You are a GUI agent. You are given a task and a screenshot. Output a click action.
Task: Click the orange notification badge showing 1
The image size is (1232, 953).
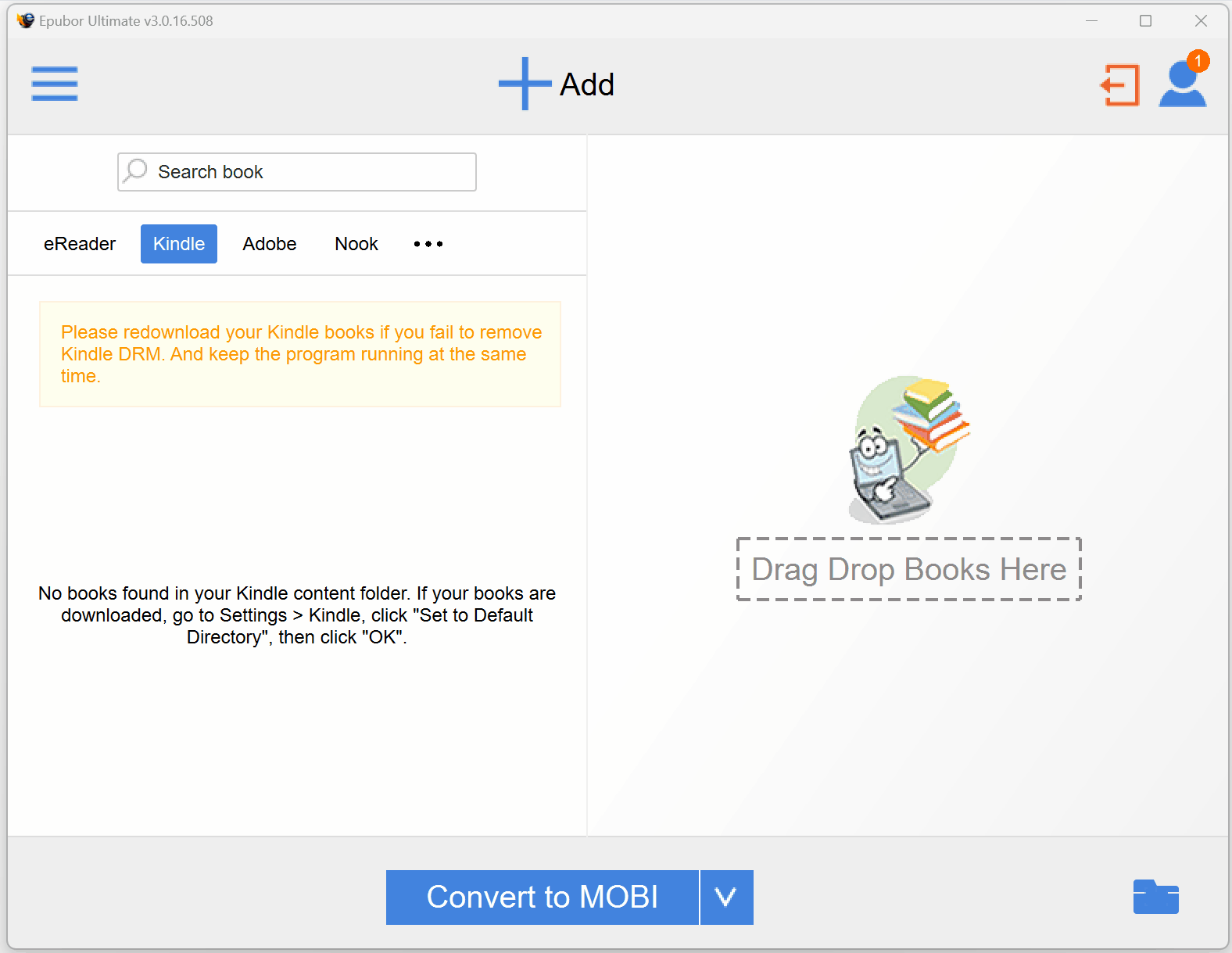1198,61
